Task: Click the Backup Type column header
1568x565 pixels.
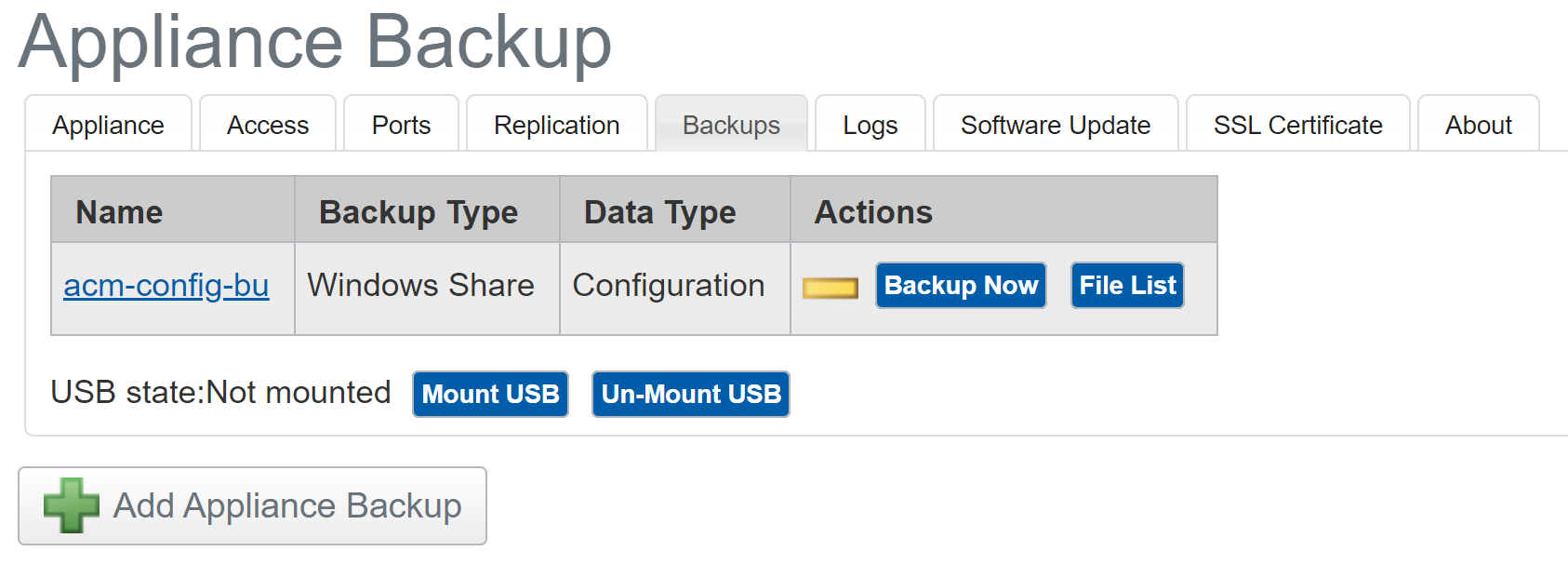Action: (418, 211)
